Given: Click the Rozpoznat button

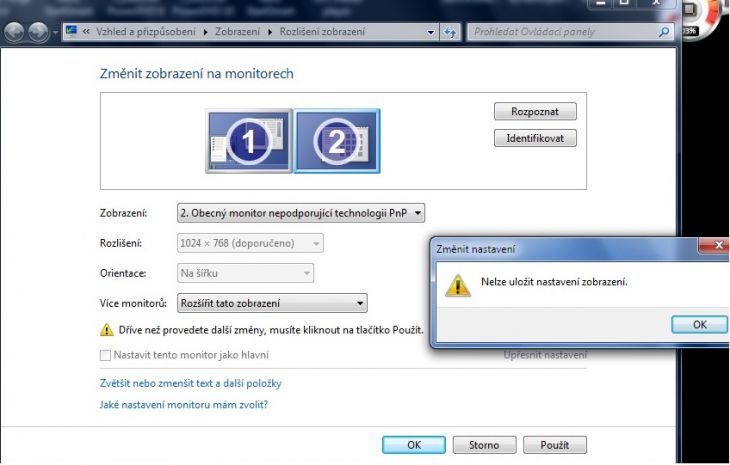Looking at the screenshot, I should click(535, 112).
